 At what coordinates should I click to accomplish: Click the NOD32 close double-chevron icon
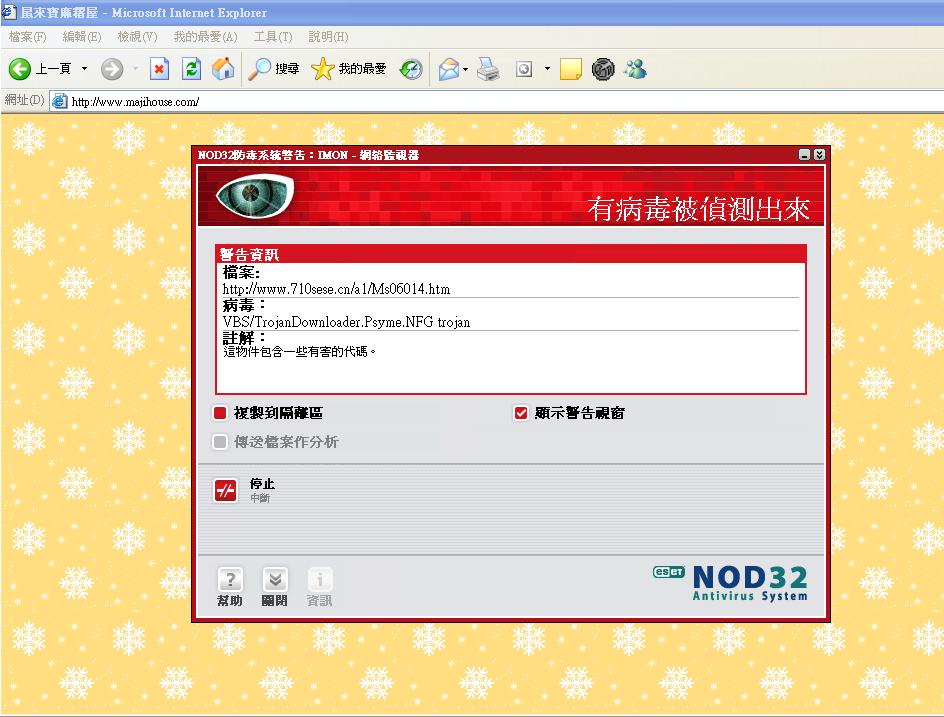[x=275, y=579]
